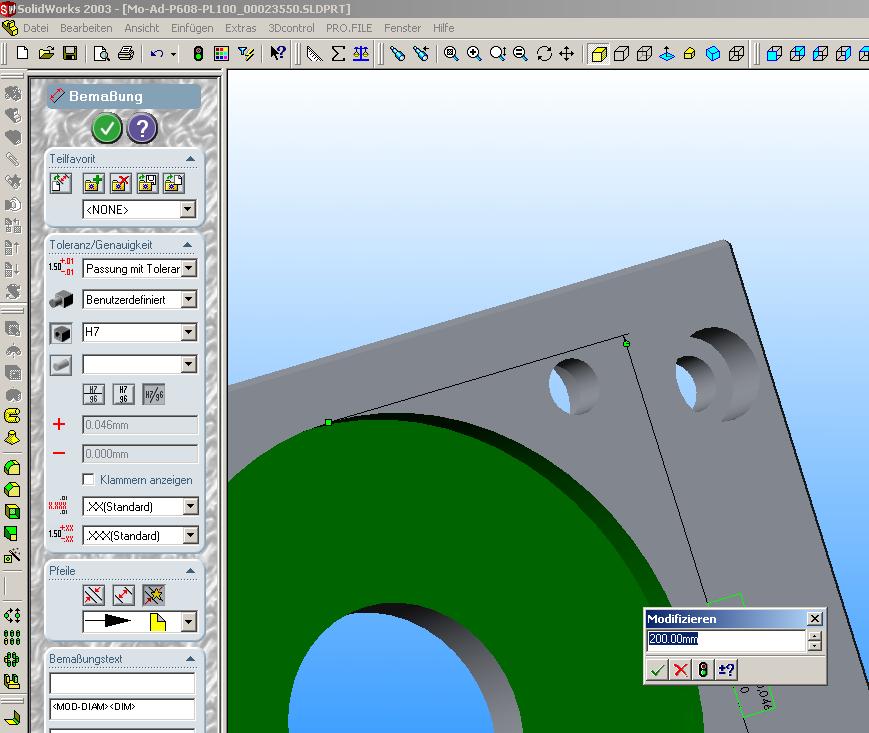The width and height of the screenshot is (869, 733).
Task: Add favorite icon with green plus
Action: click(94, 183)
